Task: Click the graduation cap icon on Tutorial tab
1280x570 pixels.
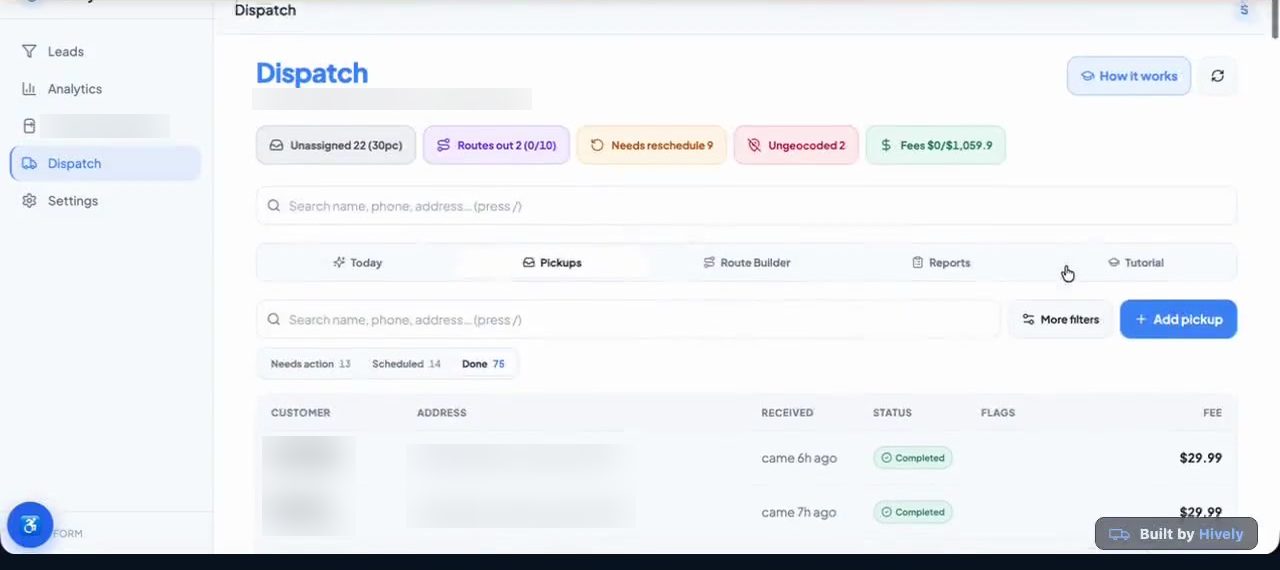Action: pos(1113,263)
